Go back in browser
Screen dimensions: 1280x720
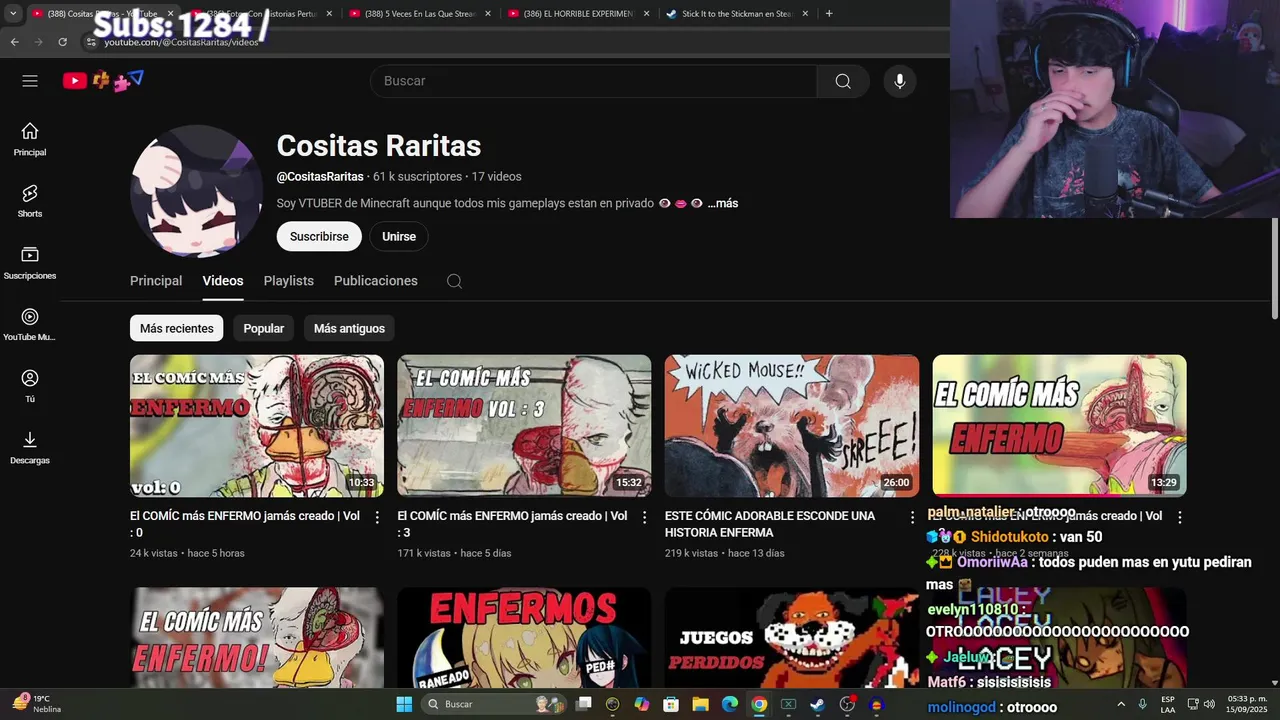(x=14, y=42)
